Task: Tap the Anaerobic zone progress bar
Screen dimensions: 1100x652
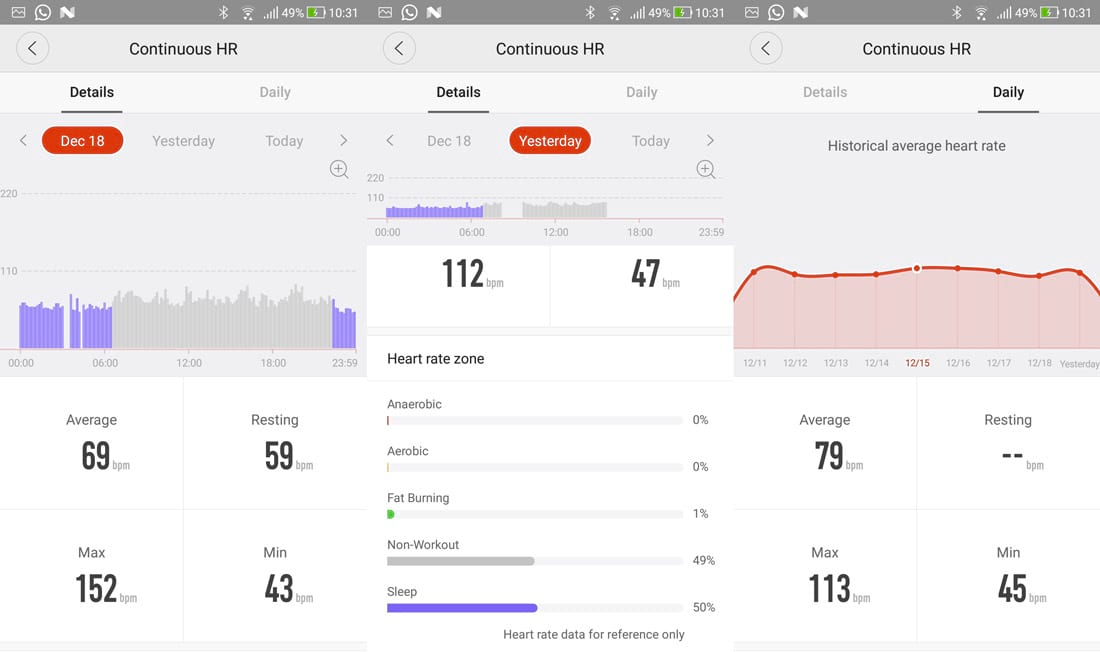Action: coord(535,420)
